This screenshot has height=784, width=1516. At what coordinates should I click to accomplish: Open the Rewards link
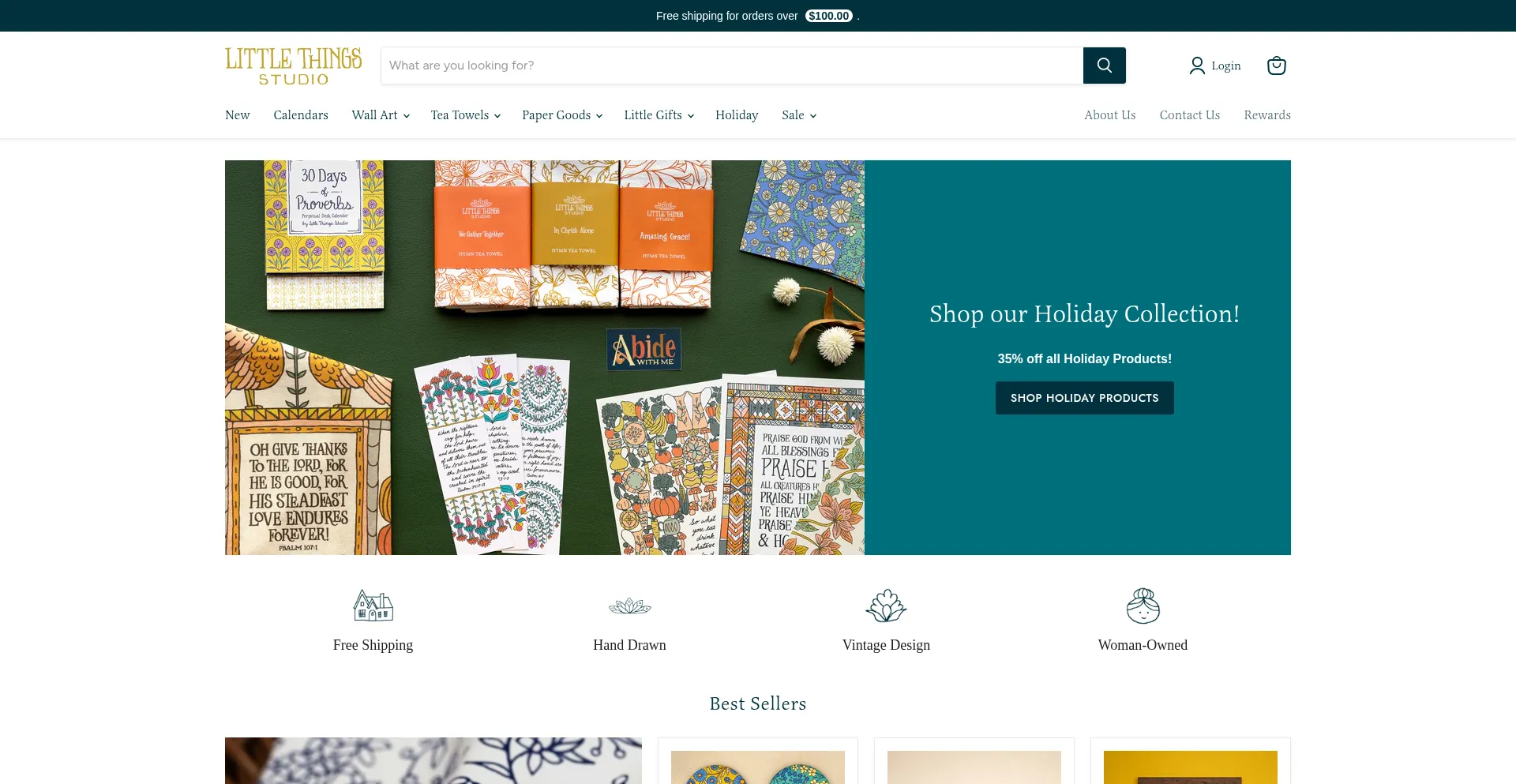[1267, 115]
